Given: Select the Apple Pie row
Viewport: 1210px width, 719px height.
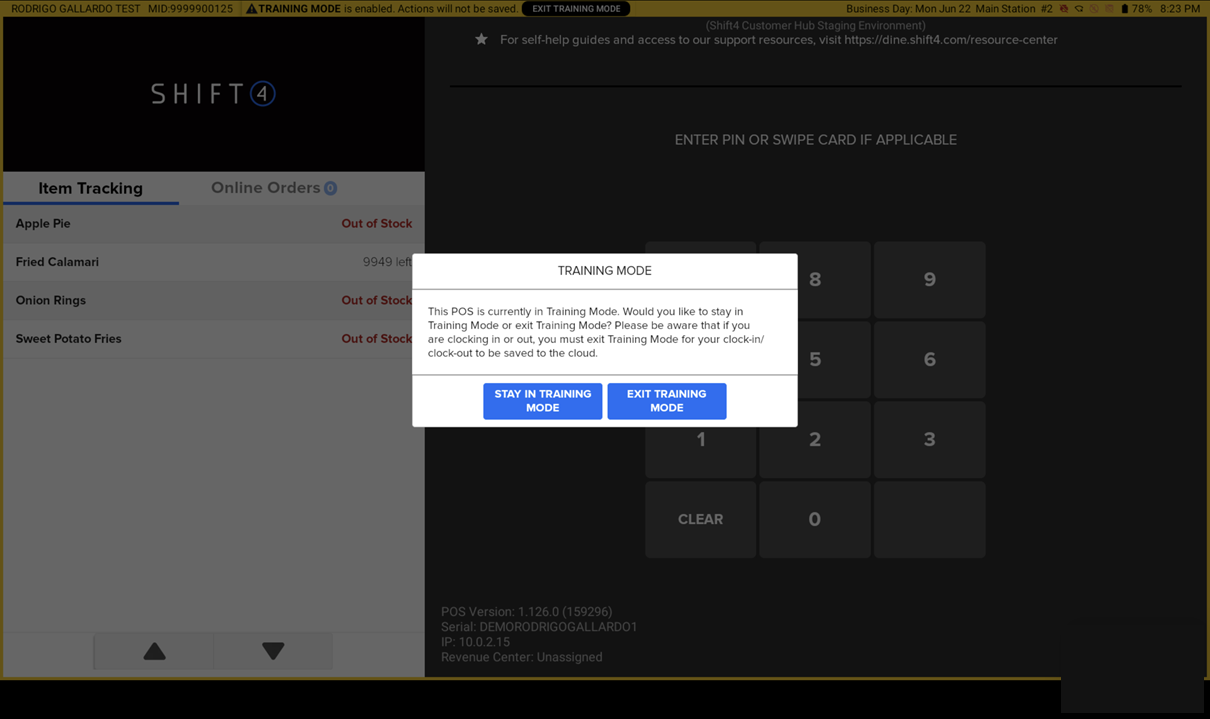Looking at the screenshot, I should [213, 224].
